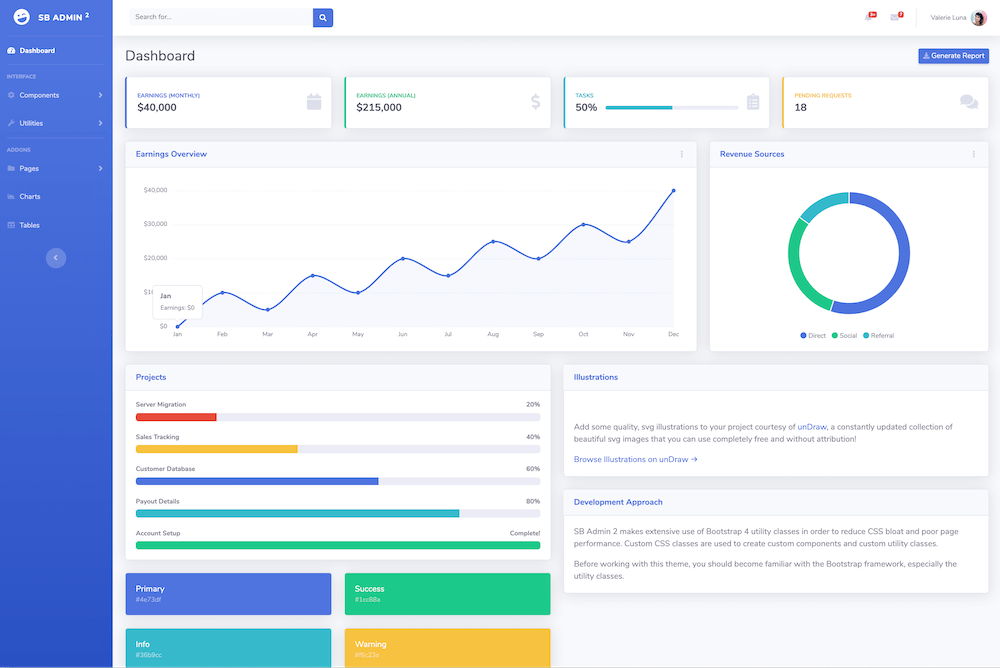Click the calendar icon on Monthly Earnings card

pos(314,101)
